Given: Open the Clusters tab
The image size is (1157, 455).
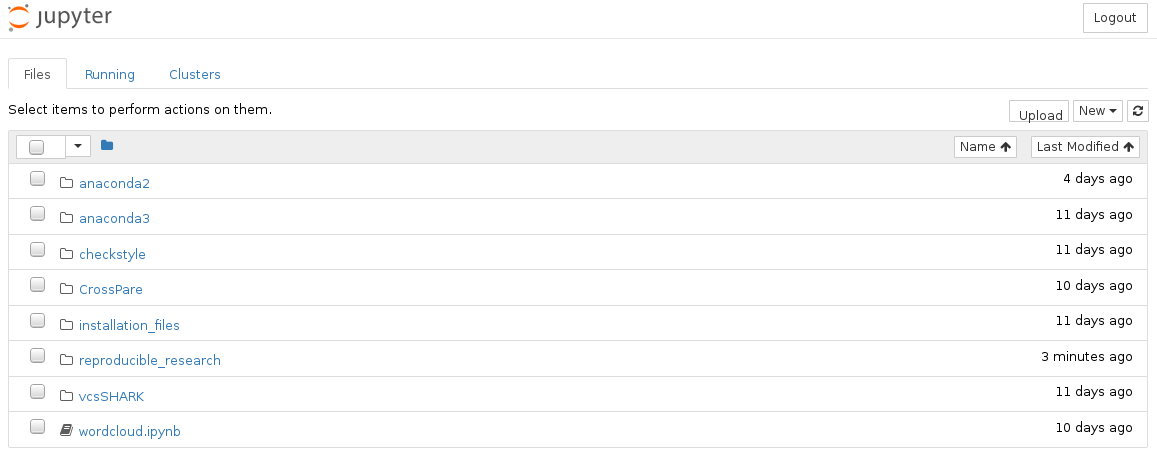Looking at the screenshot, I should click(195, 74).
